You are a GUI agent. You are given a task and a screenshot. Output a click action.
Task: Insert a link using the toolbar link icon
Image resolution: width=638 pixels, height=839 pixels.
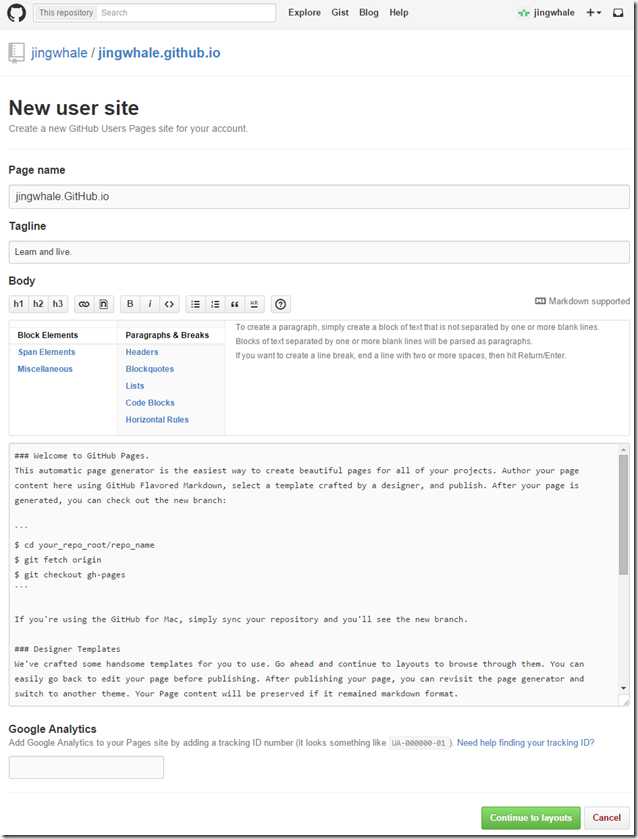pos(84,304)
